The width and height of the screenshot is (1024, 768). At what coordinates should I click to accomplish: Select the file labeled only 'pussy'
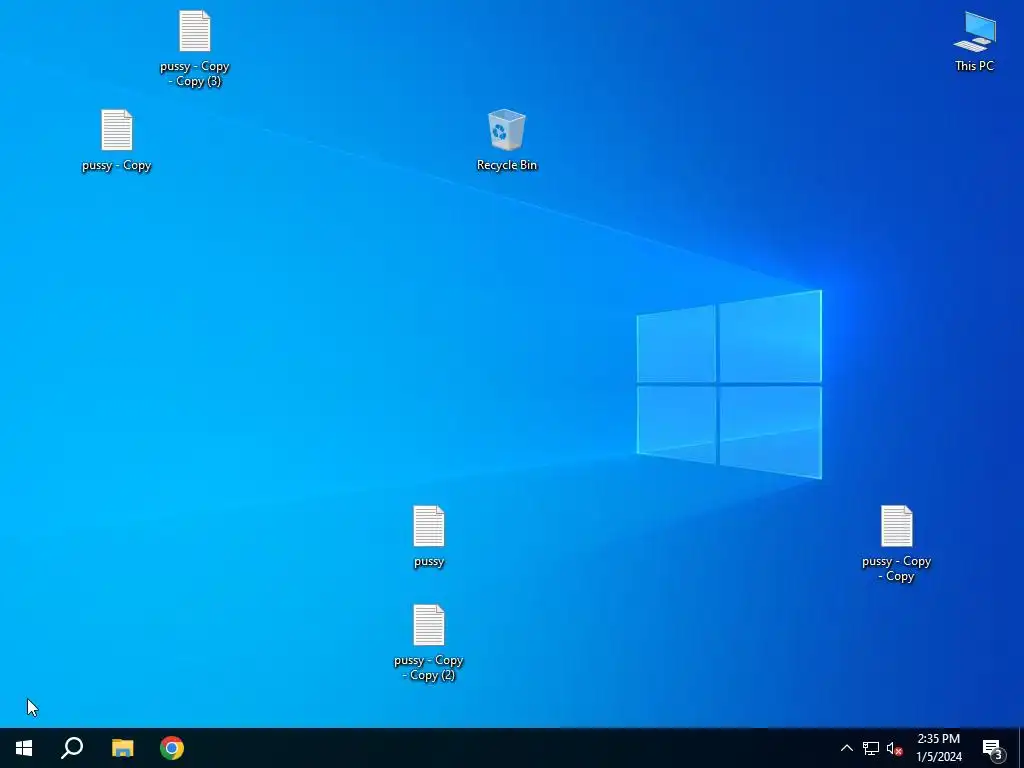coord(428,537)
